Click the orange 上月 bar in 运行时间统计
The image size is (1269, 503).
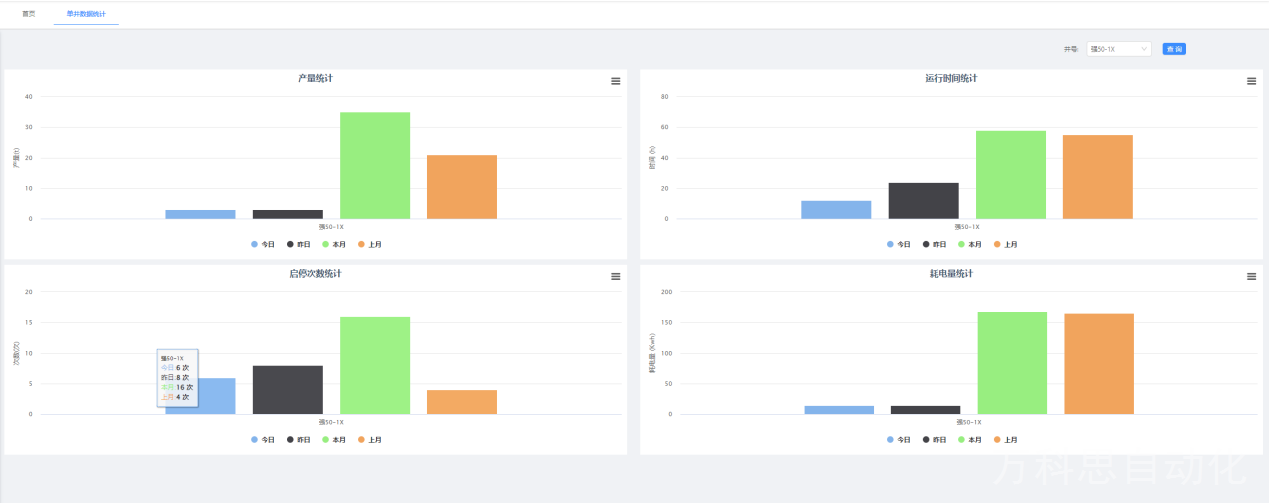(x=1098, y=177)
